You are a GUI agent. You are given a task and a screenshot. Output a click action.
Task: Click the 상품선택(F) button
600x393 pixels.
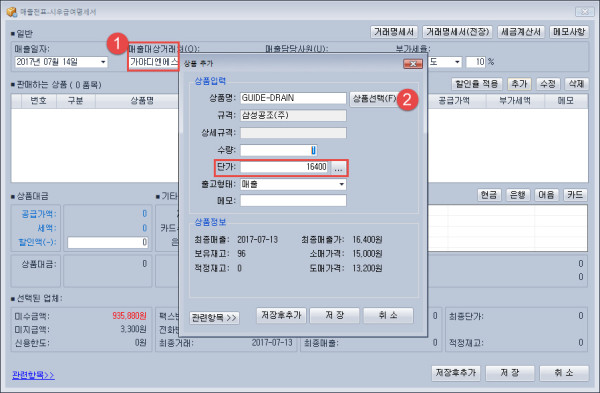373,99
